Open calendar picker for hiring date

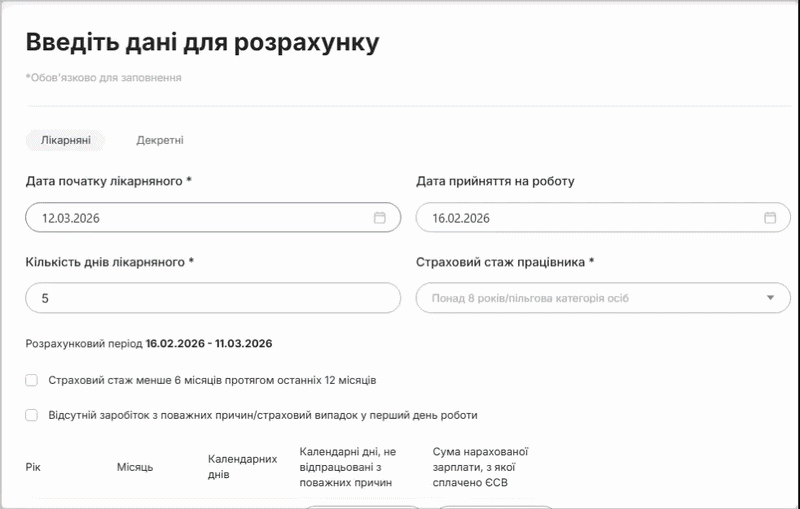[769, 218]
